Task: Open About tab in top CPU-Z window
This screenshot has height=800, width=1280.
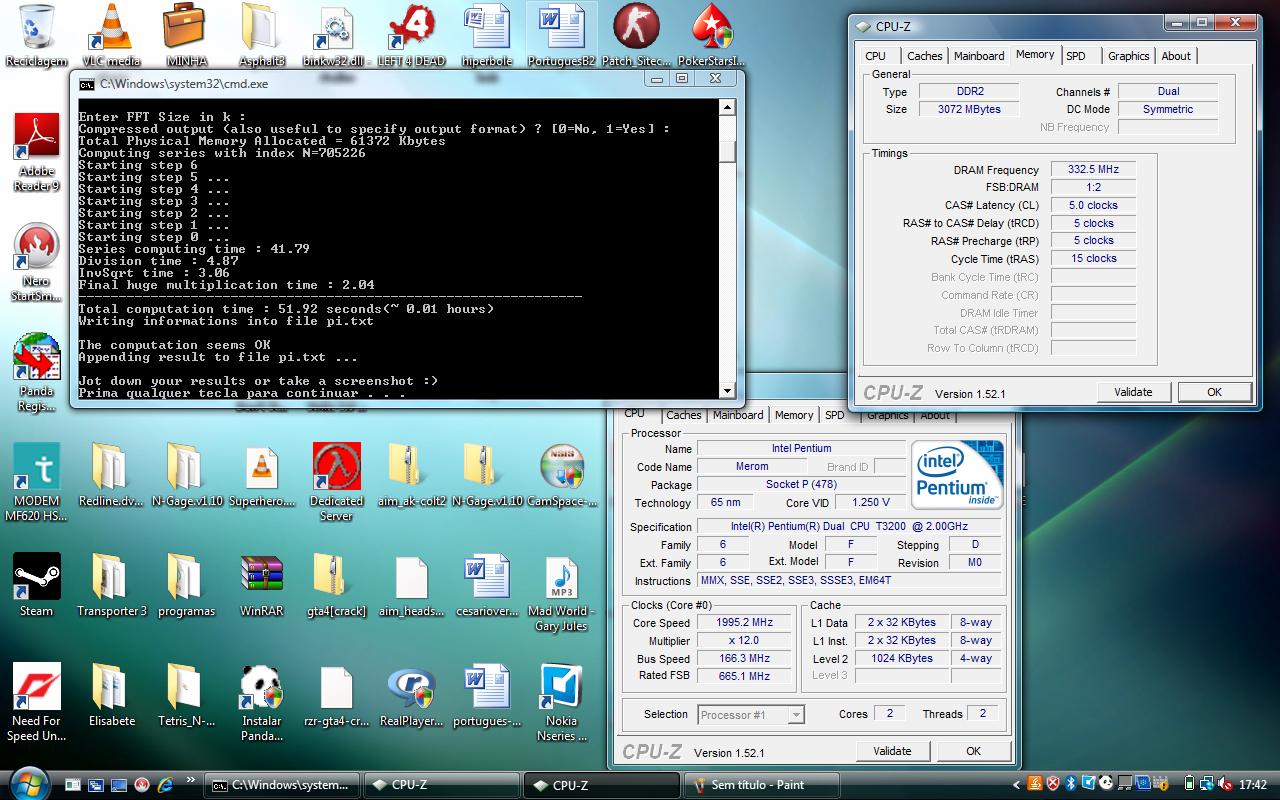Action: (x=1176, y=56)
